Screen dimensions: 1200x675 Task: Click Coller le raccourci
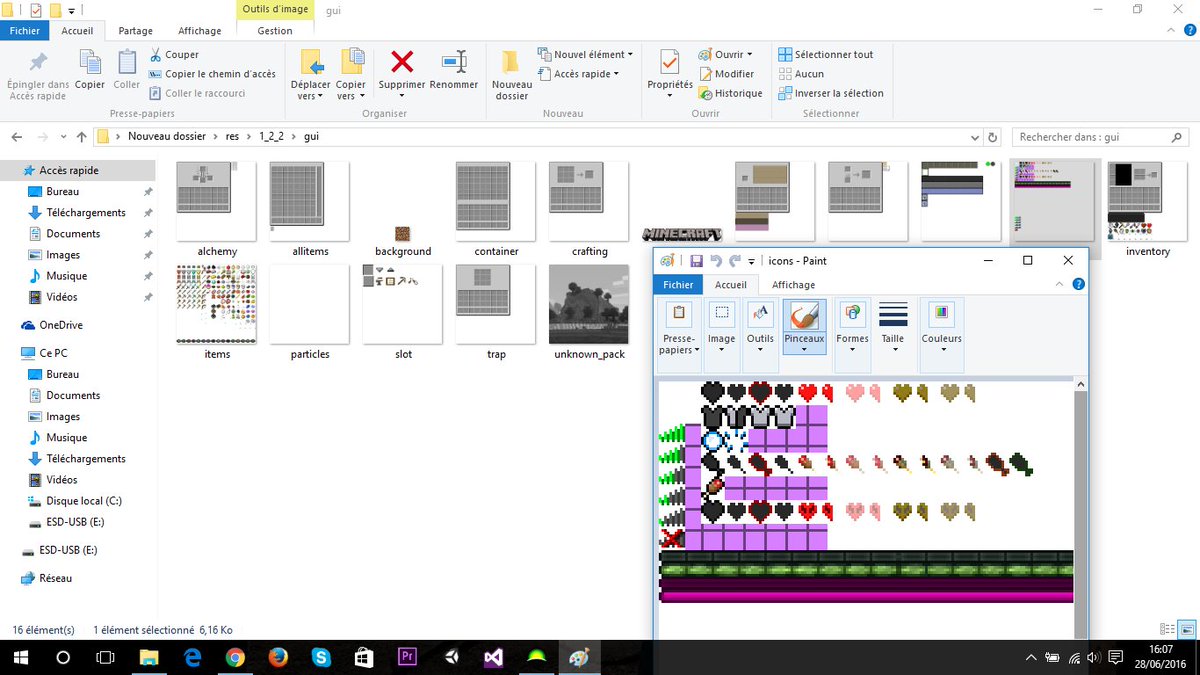[x=197, y=93]
